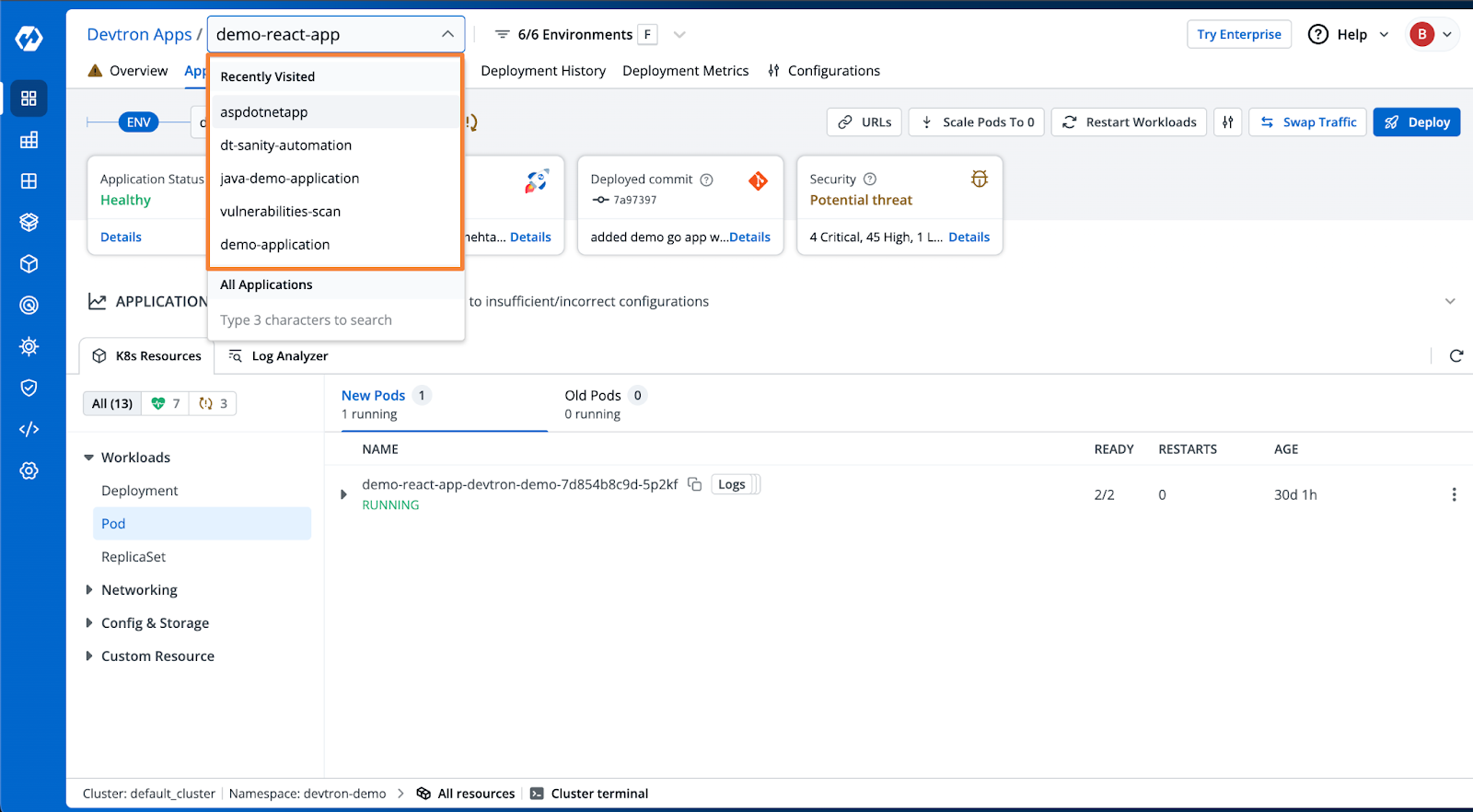The width and height of the screenshot is (1473, 812).
Task: Select aspdotnetapp from recently visited
Action: (335, 111)
